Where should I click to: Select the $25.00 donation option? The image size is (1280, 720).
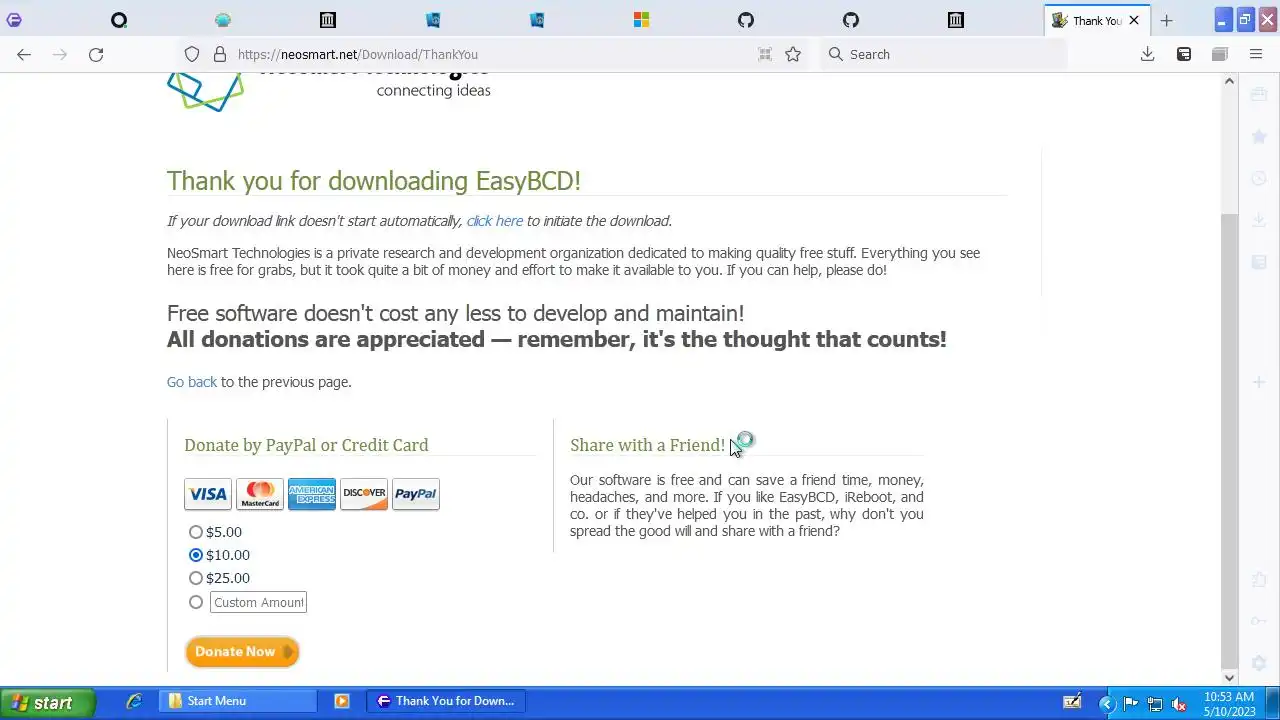[196, 578]
